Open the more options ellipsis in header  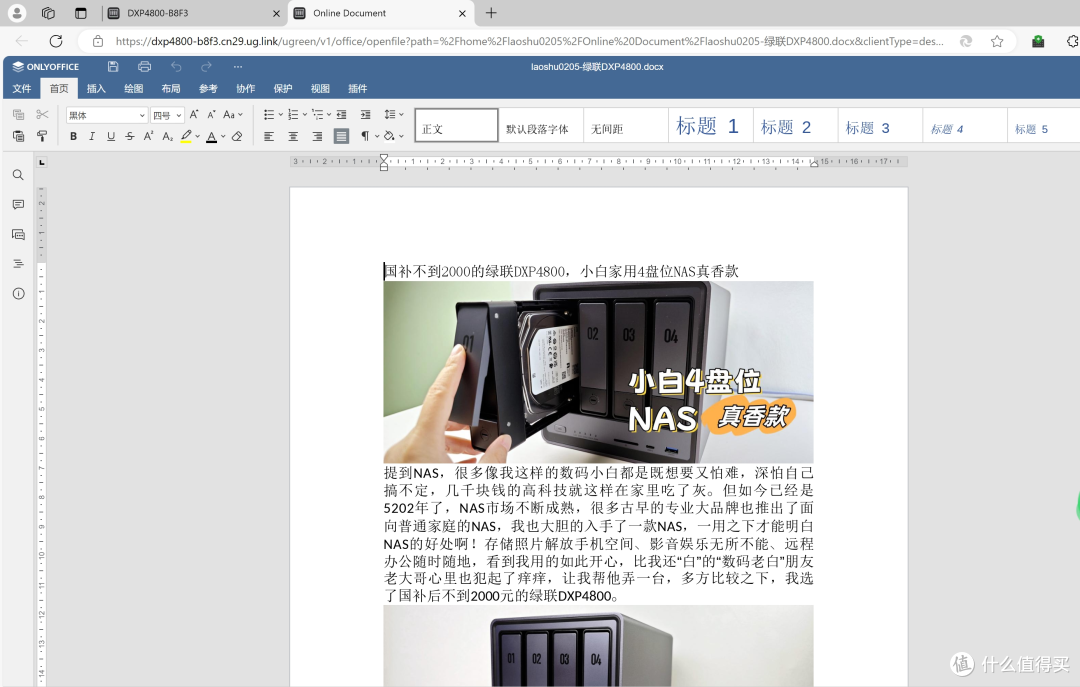[x=238, y=67]
